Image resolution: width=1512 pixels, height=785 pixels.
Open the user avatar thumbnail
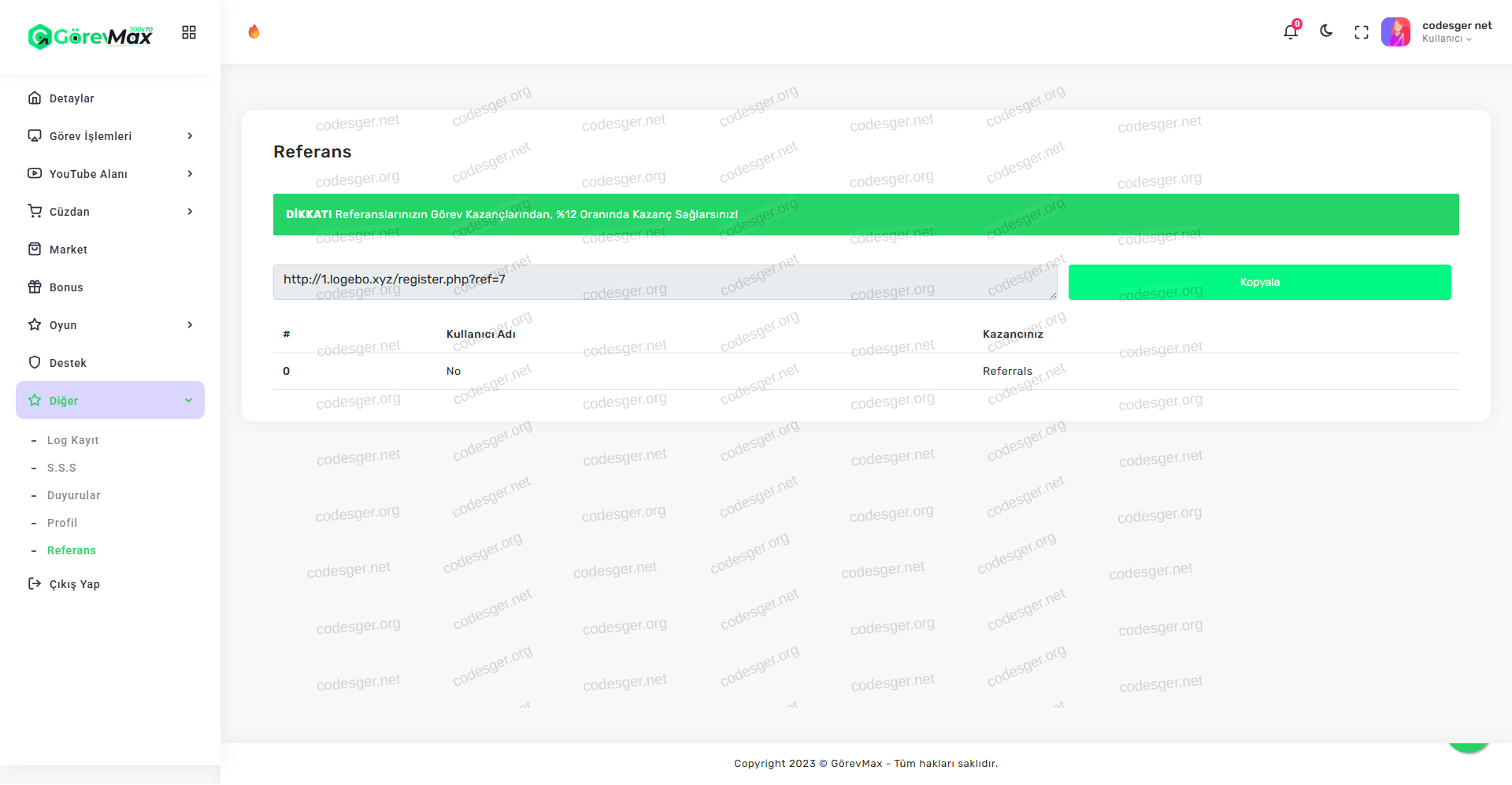tap(1395, 32)
